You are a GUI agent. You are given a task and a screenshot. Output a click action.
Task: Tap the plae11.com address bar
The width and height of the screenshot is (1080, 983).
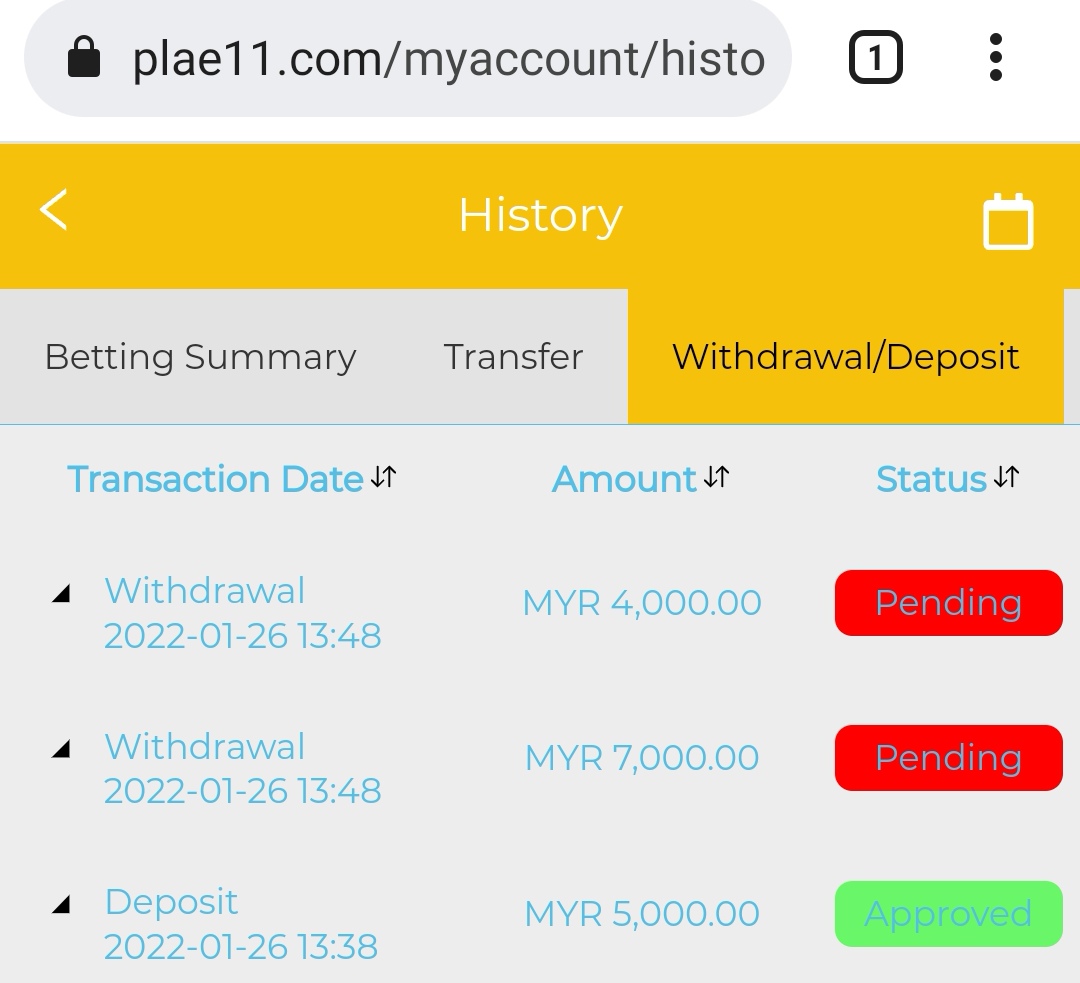point(448,59)
